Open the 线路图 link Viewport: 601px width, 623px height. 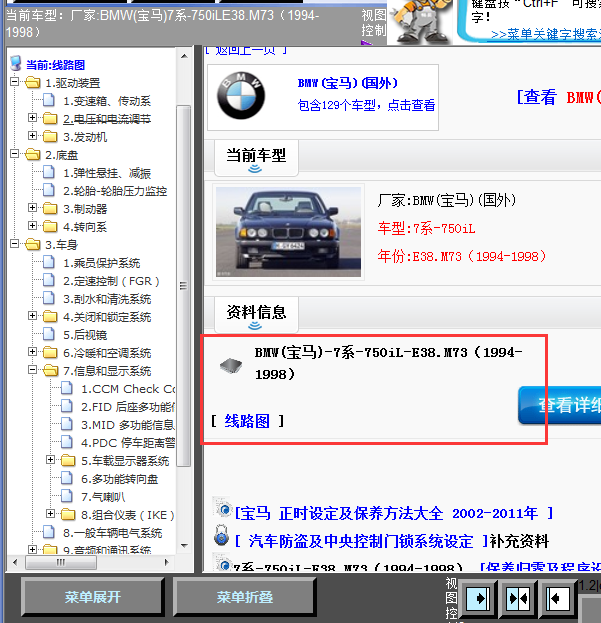point(247,421)
